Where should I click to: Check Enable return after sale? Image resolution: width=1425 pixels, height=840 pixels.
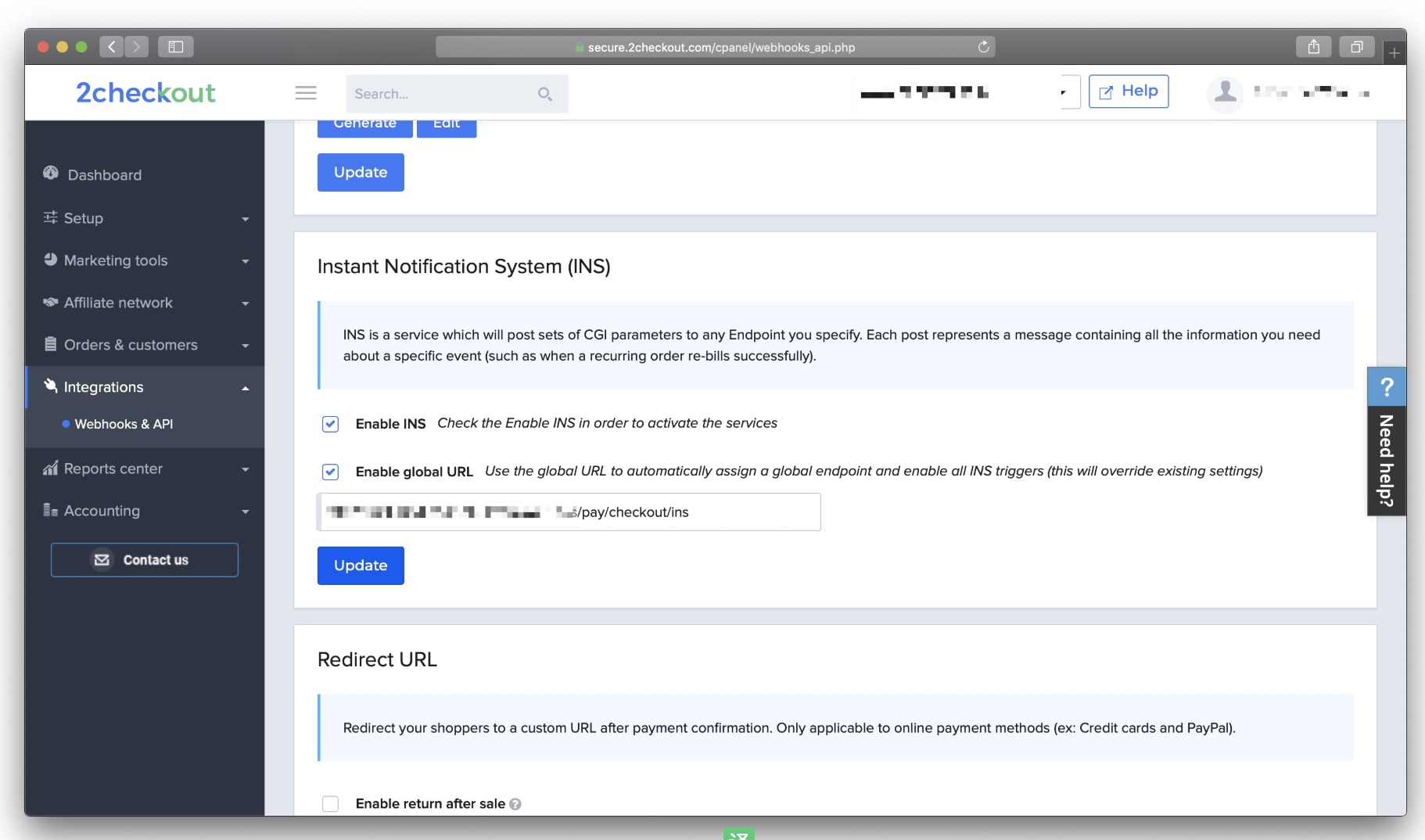330,804
